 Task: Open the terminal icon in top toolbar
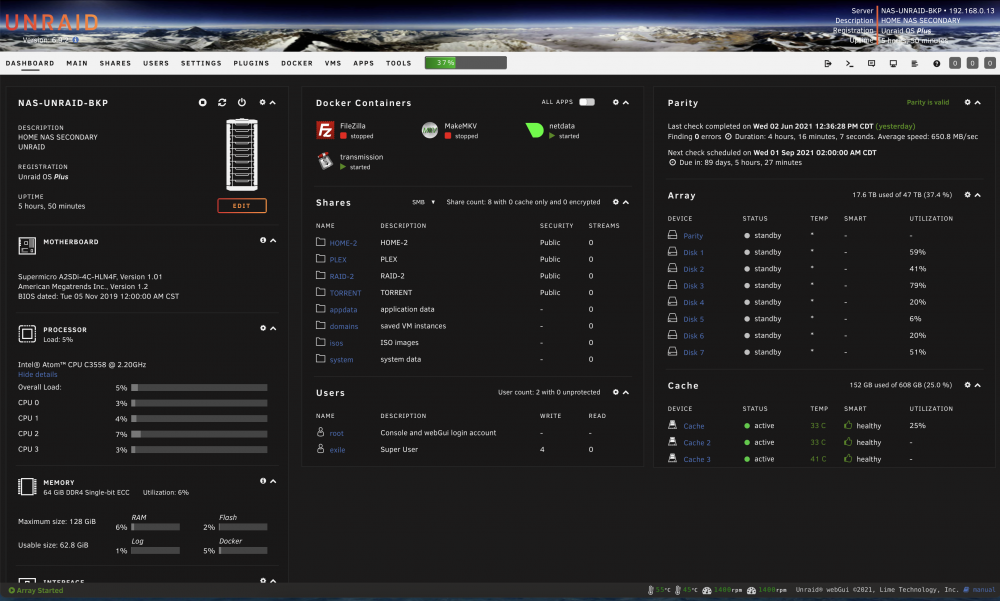(x=849, y=63)
